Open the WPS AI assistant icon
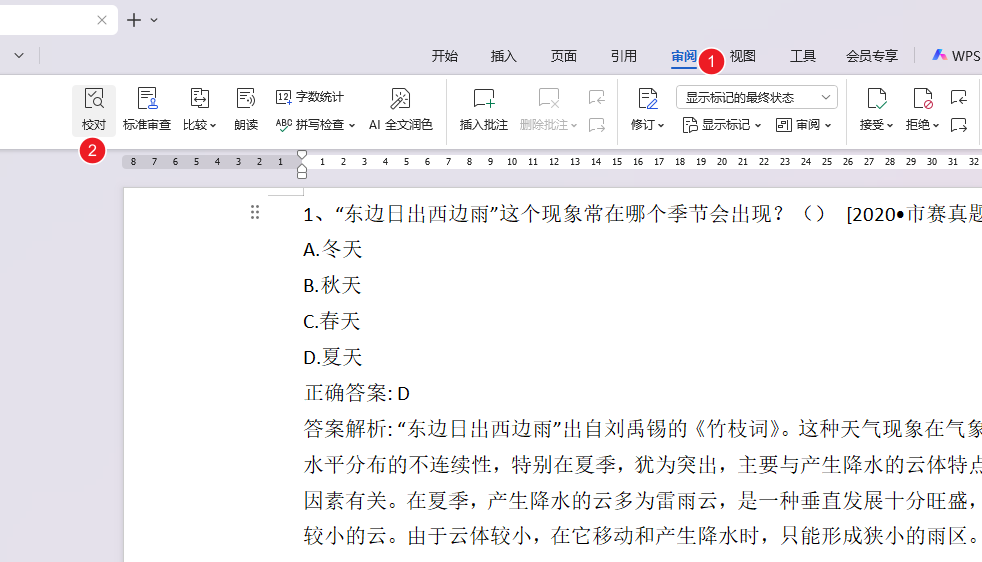The height and width of the screenshot is (562, 982). pyautogui.click(x=939, y=56)
